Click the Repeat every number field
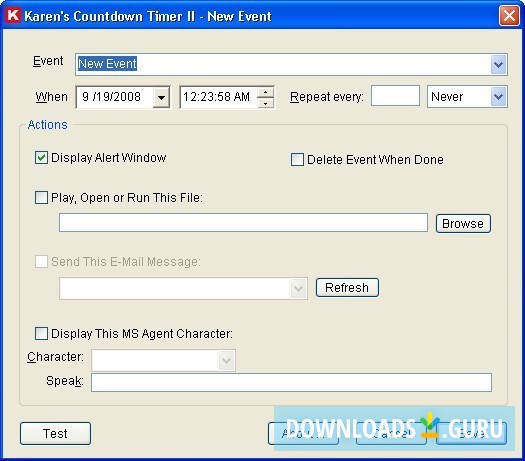The width and height of the screenshot is (525, 461). pyautogui.click(x=395, y=96)
